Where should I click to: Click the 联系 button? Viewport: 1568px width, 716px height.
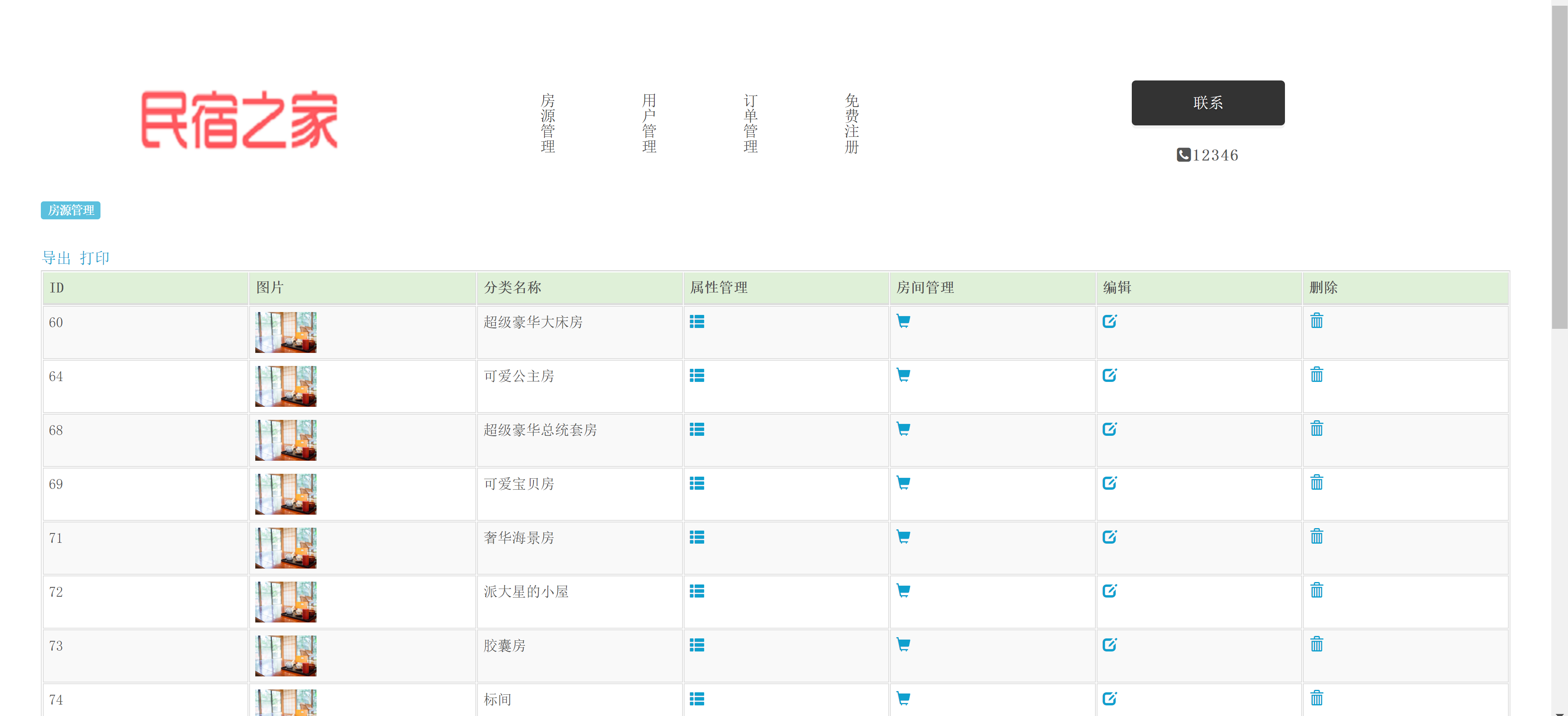[1208, 103]
